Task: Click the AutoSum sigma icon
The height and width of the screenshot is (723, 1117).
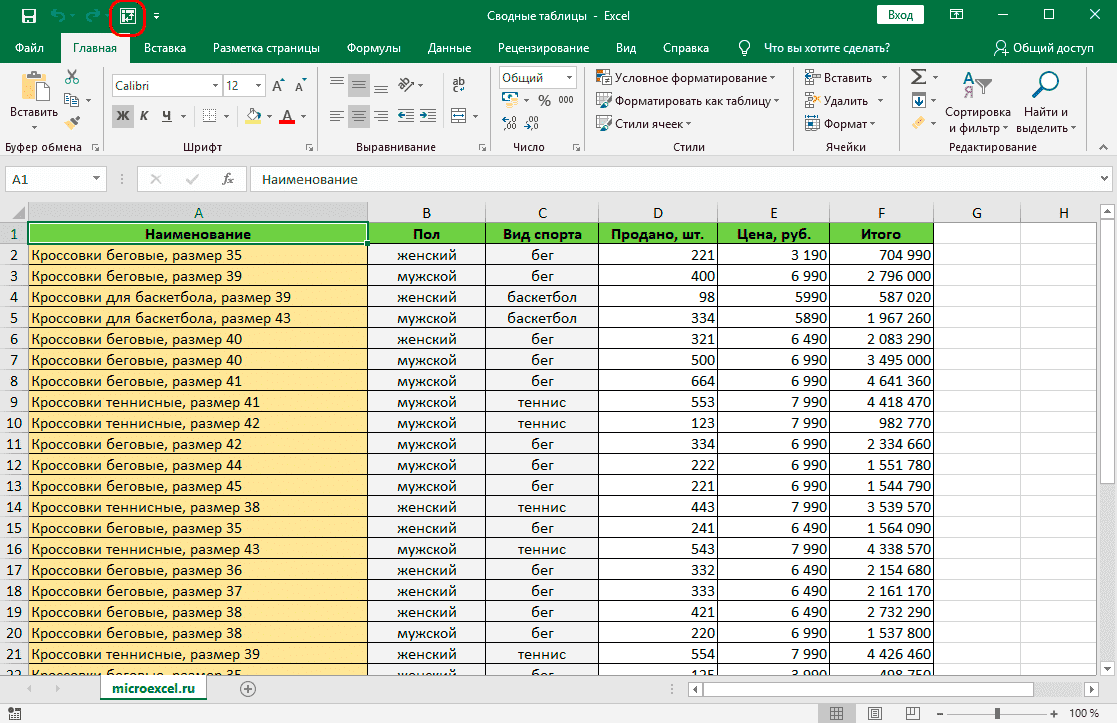Action: pos(917,77)
